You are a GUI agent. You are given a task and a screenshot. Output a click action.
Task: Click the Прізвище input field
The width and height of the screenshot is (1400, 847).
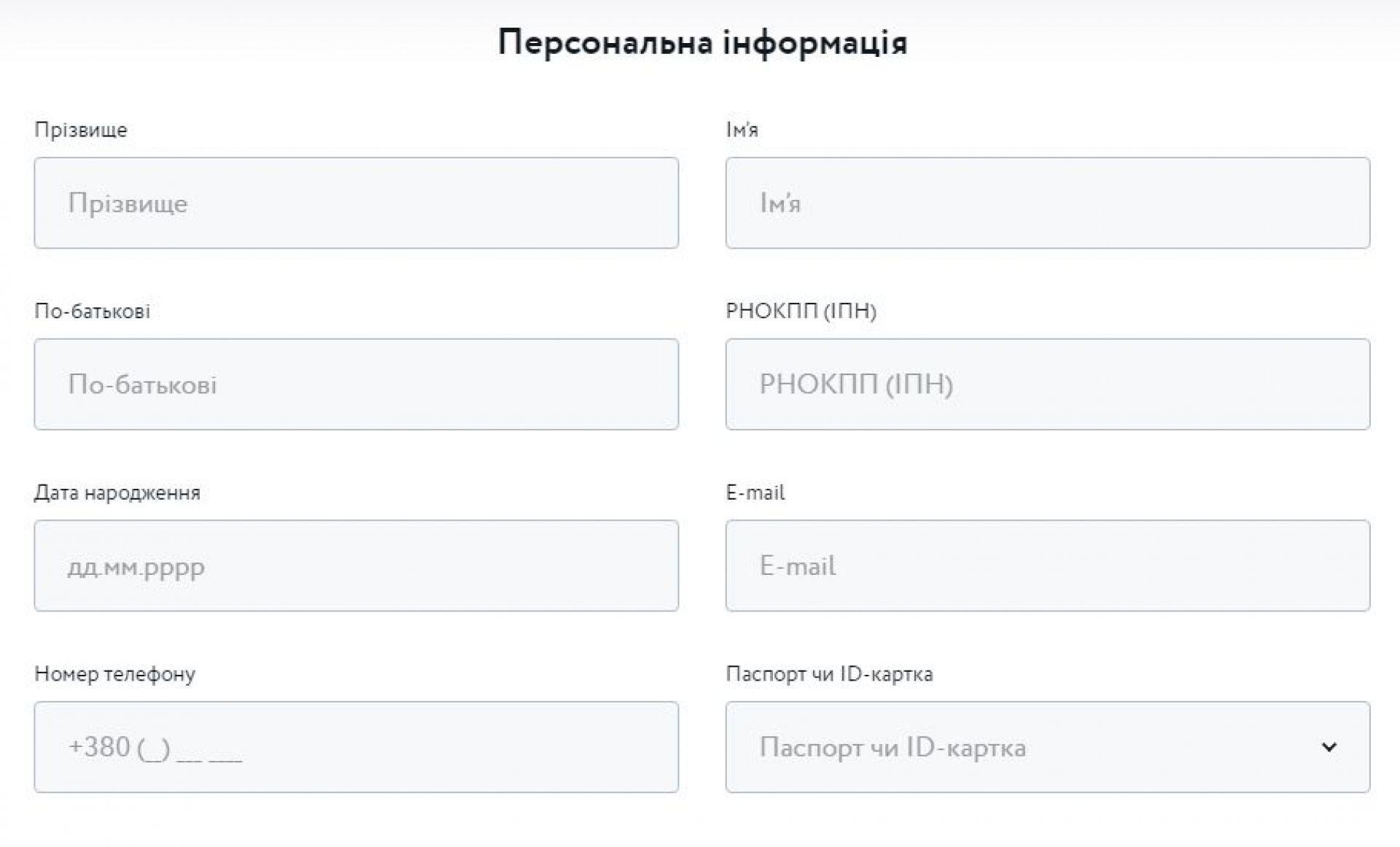[356, 203]
